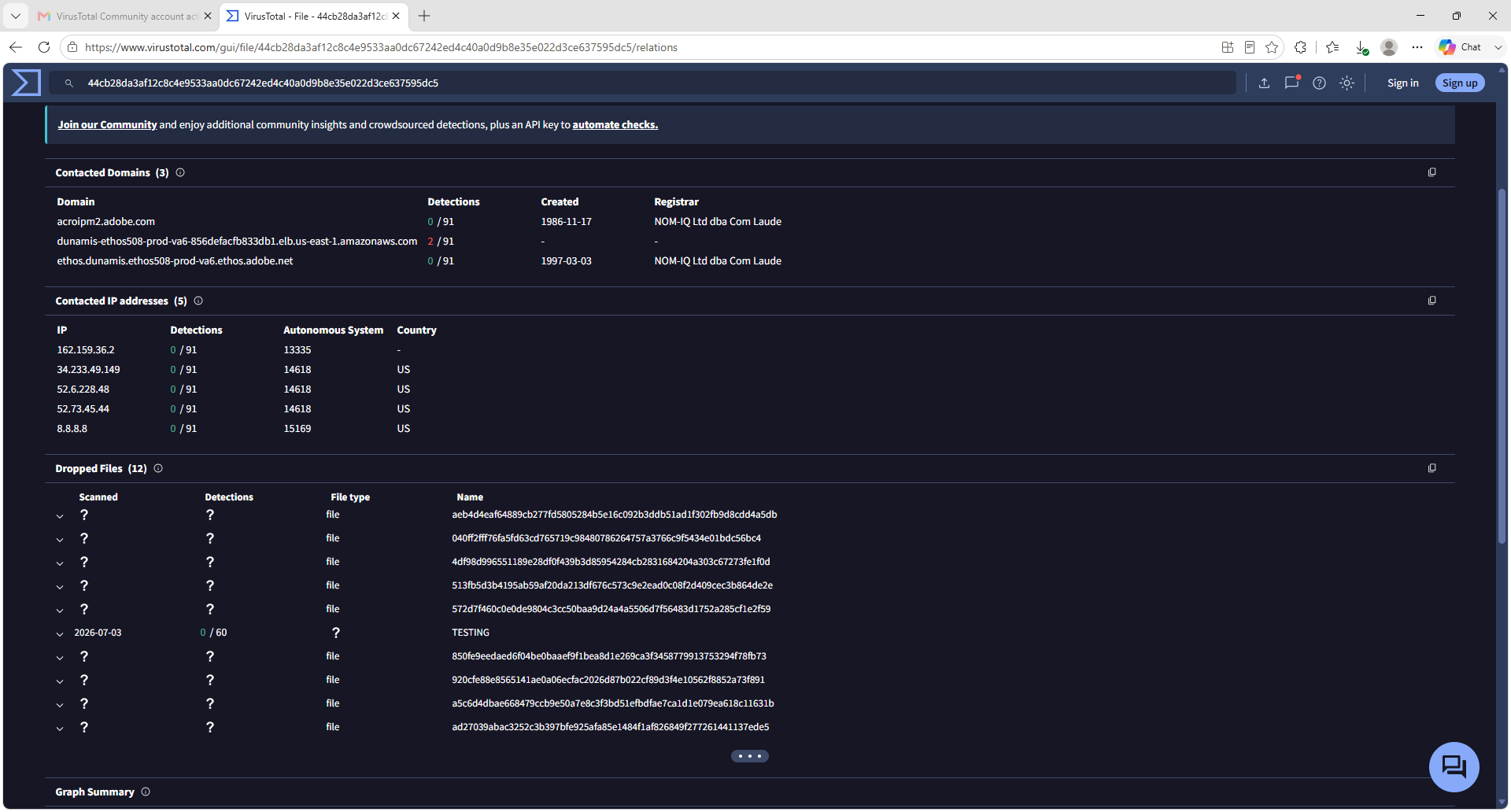The image size is (1511, 812).
Task: Open the dunamis-ethos508 amazonaws.com domain
Action: (x=237, y=241)
